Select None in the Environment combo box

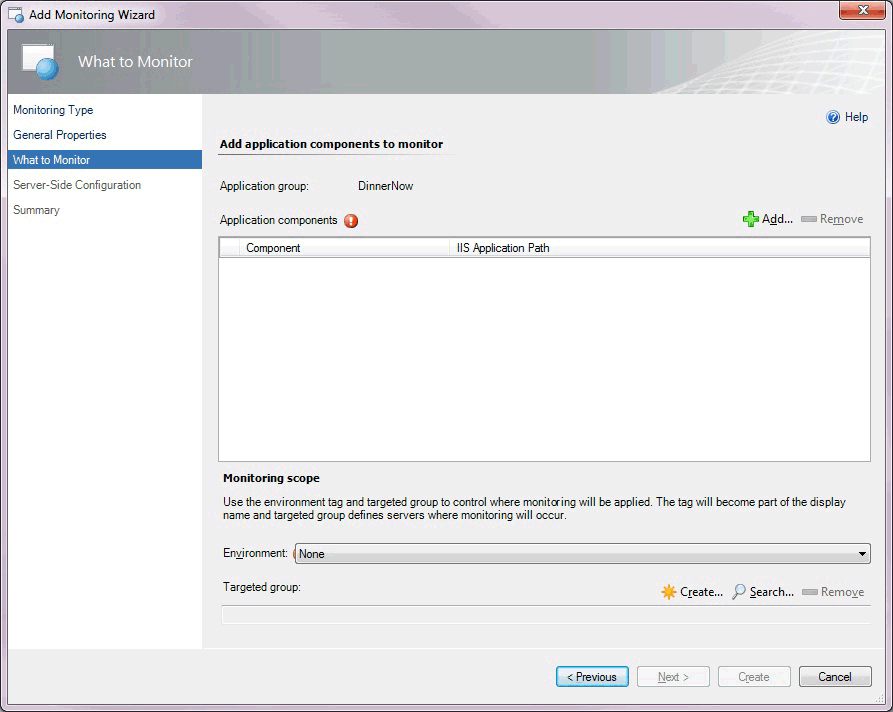click(x=400, y=553)
